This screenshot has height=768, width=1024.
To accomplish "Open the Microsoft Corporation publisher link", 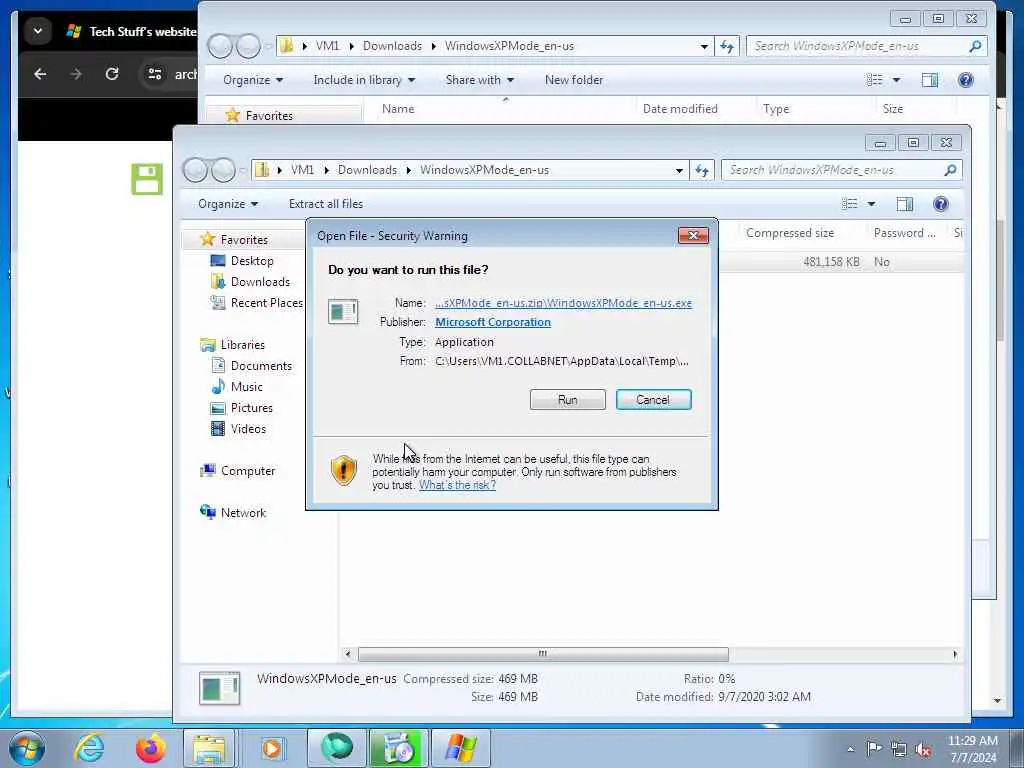I will point(492,322).
